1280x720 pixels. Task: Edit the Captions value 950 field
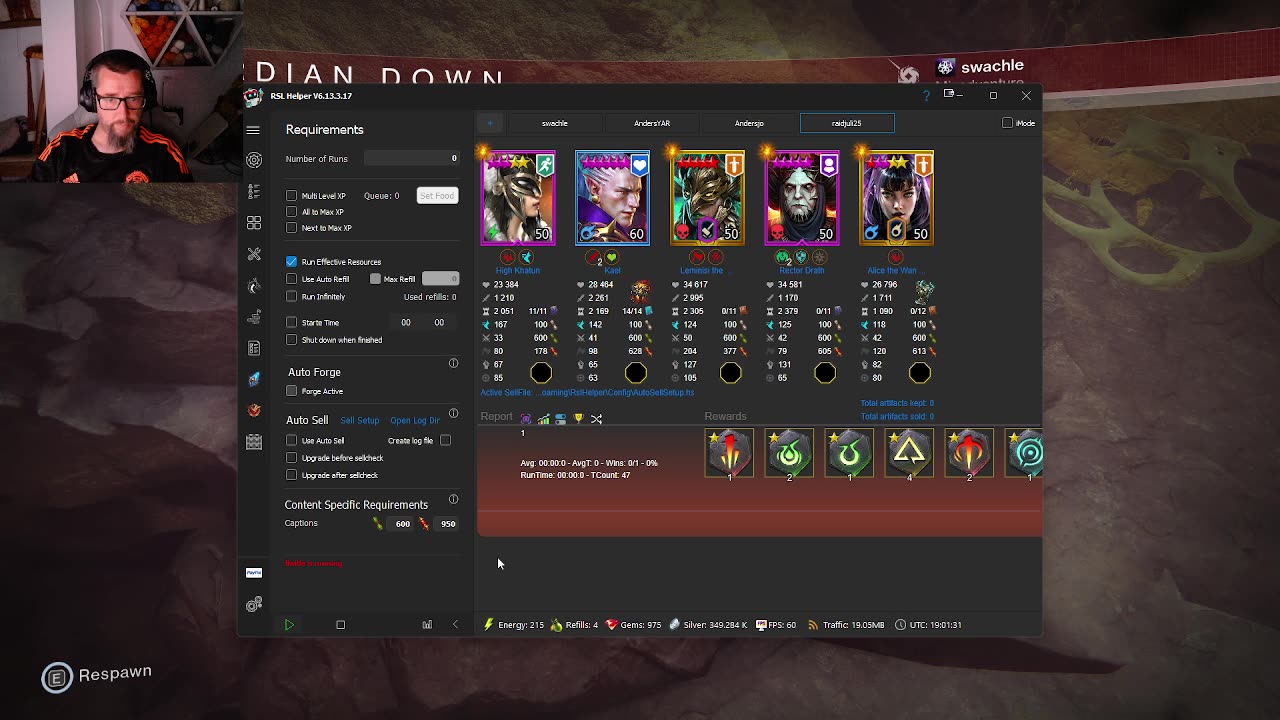click(448, 524)
